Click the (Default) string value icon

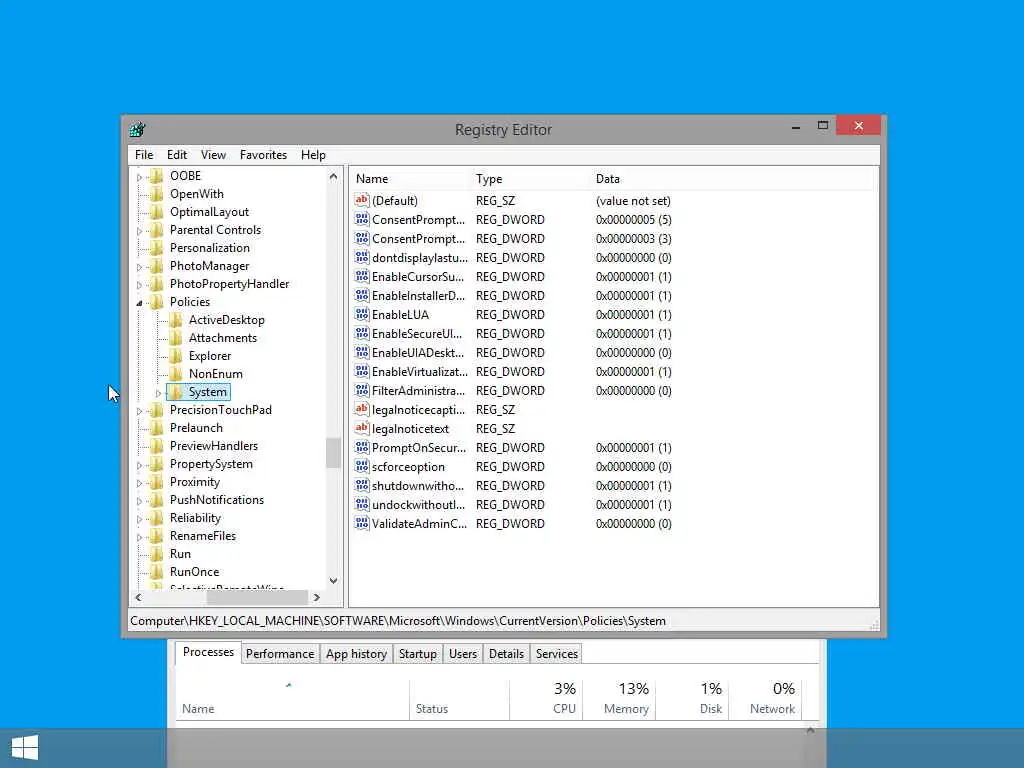coord(362,200)
